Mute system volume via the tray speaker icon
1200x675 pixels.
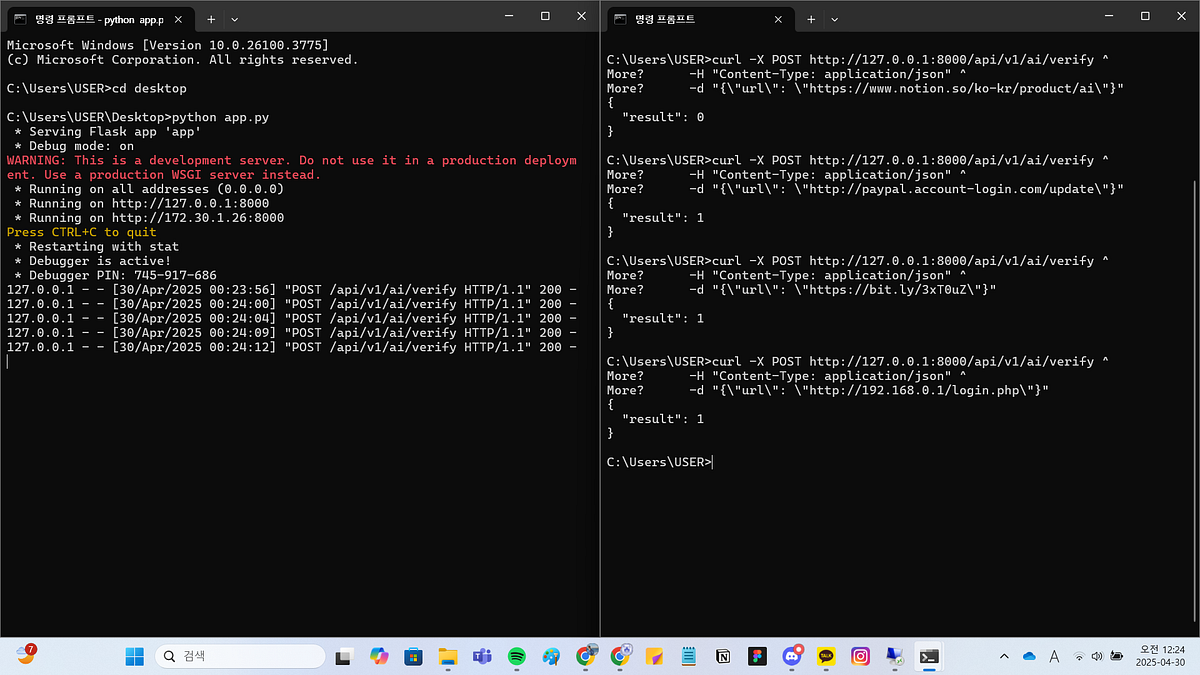1097,657
